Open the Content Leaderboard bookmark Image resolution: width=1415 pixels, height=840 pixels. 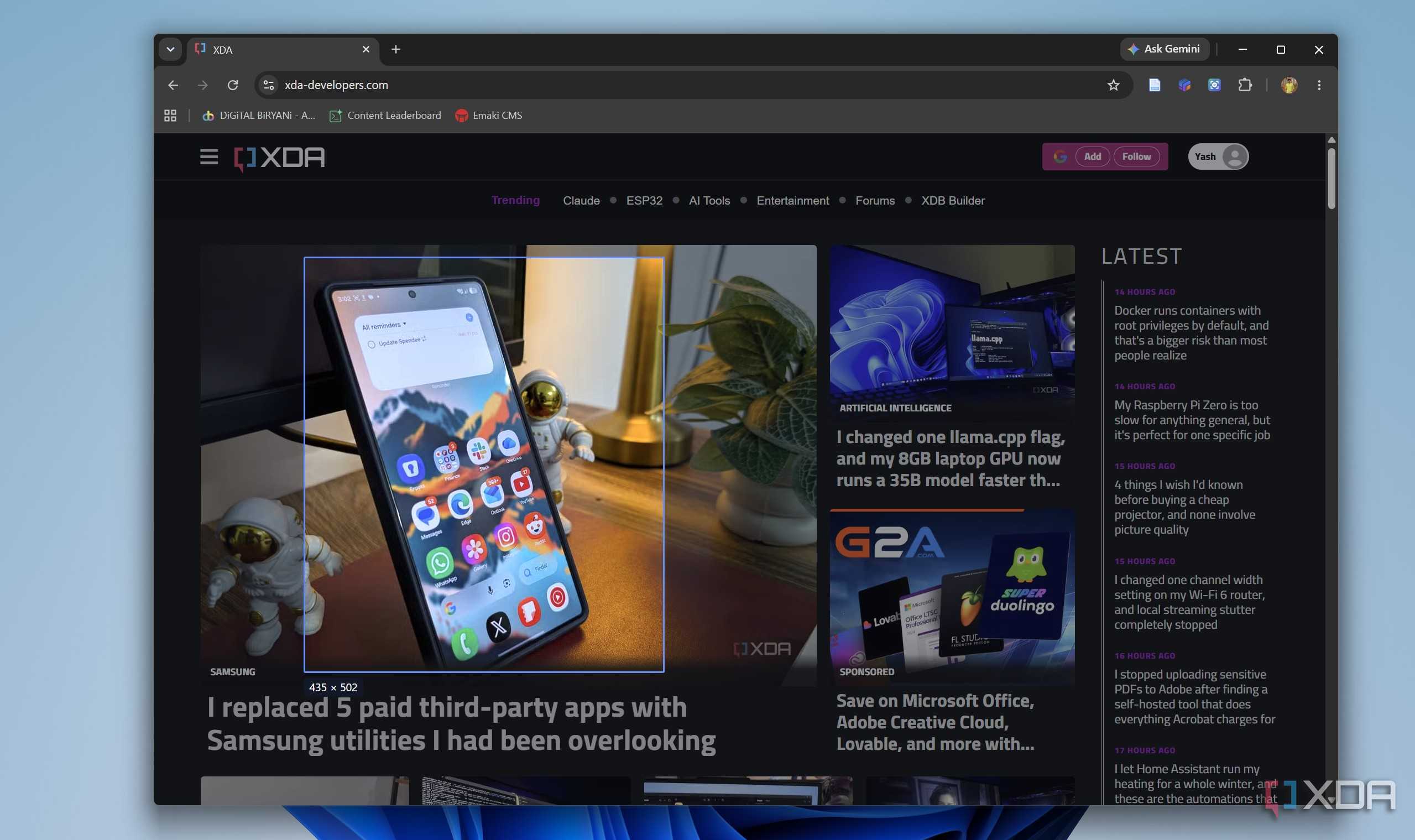click(x=385, y=116)
